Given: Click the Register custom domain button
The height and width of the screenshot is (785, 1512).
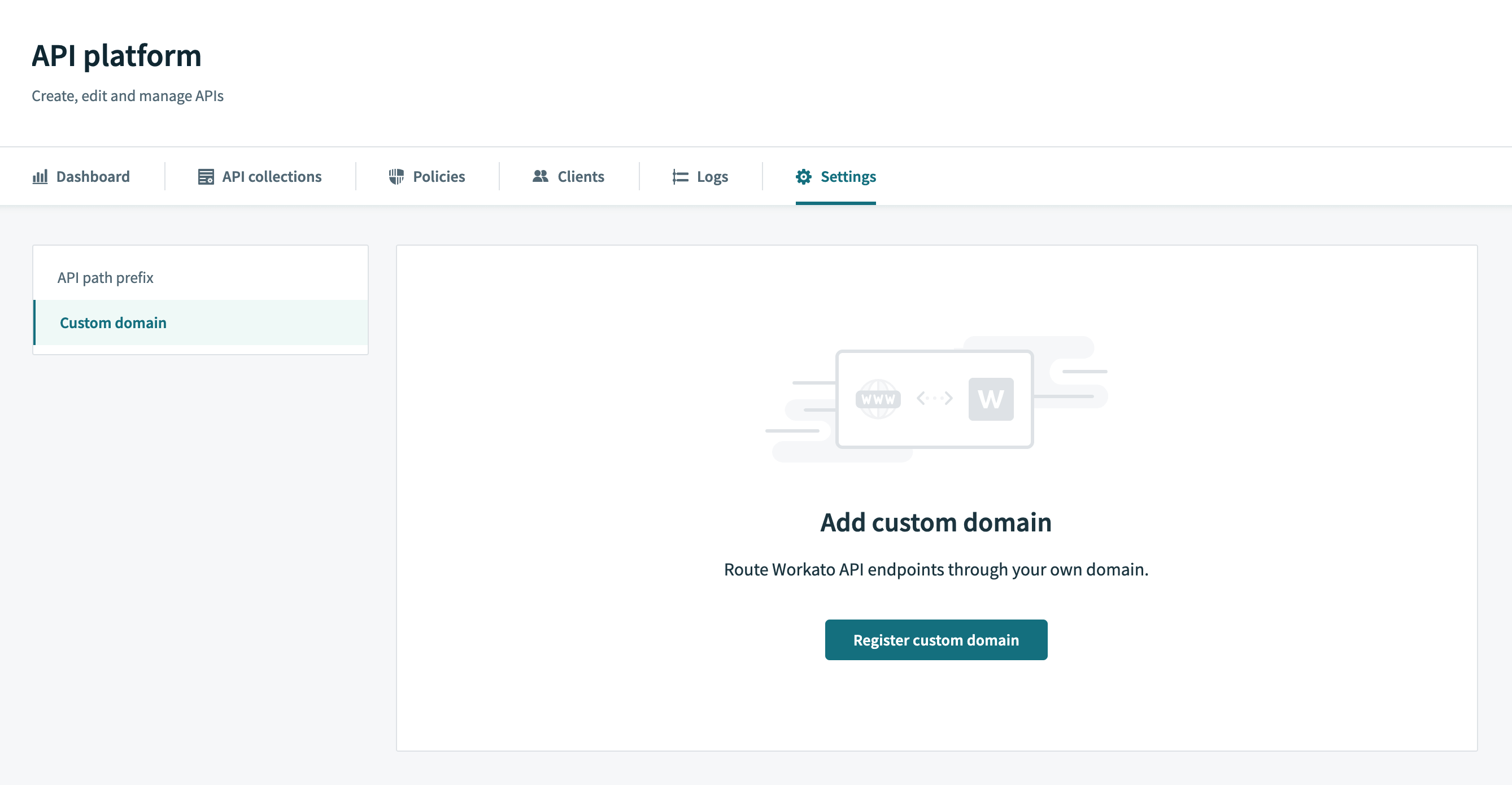Looking at the screenshot, I should pos(936,639).
